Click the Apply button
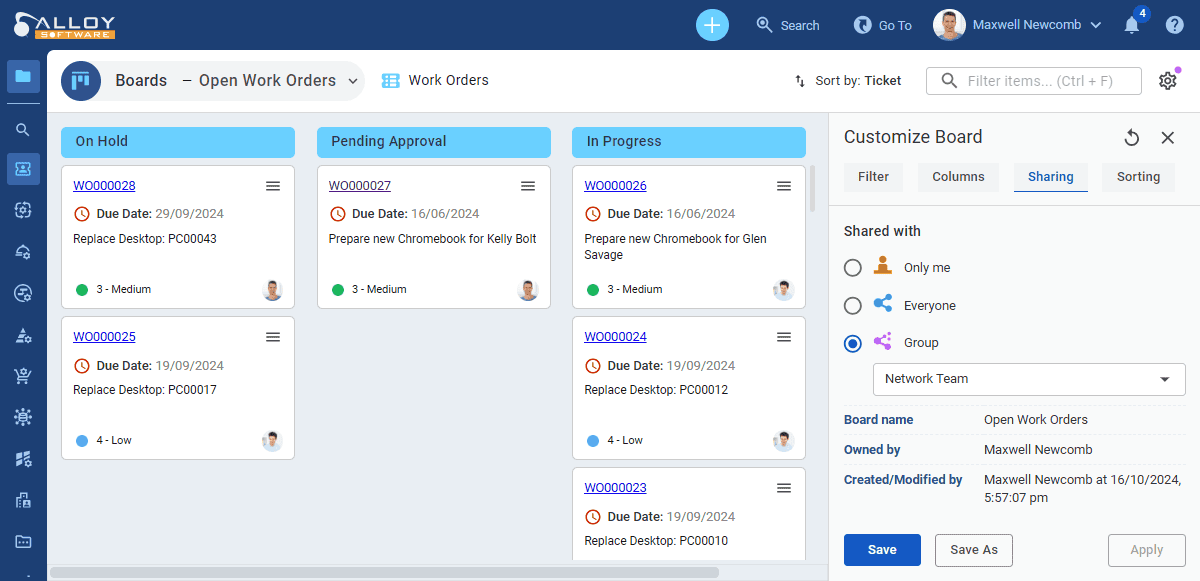 tap(1147, 550)
